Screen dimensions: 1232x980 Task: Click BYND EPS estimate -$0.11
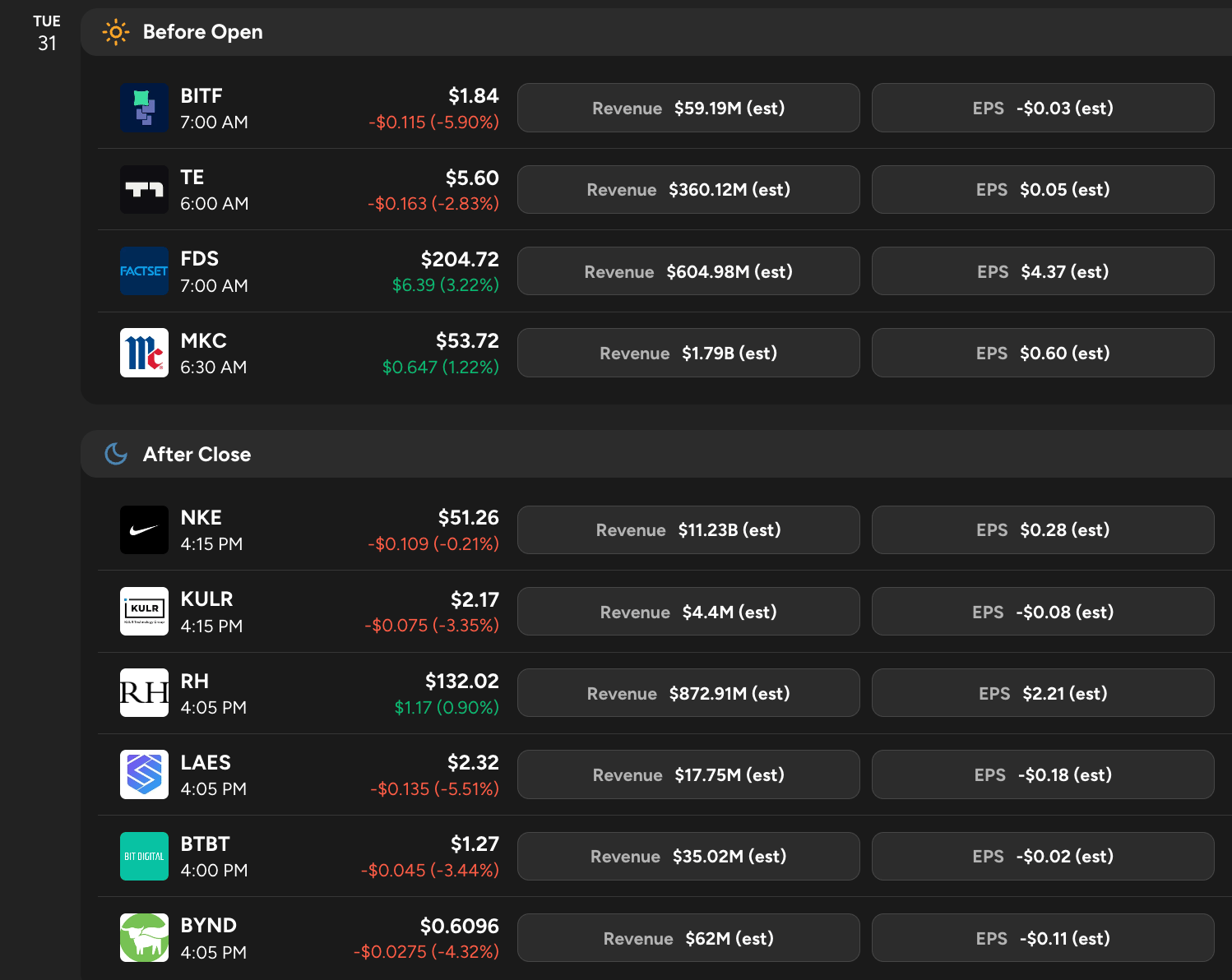pyautogui.click(x=1043, y=938)
